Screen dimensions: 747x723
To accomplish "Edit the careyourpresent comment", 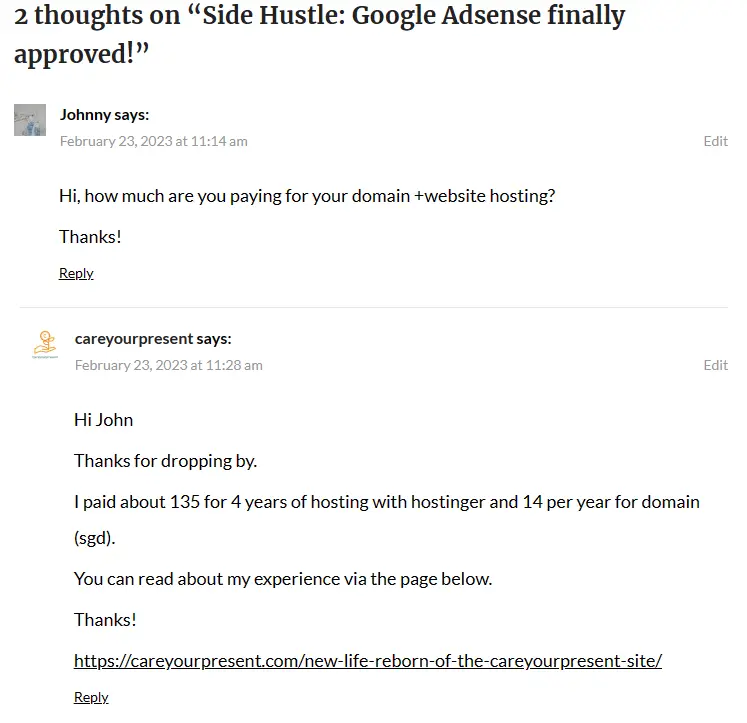I will pos(716,365).
